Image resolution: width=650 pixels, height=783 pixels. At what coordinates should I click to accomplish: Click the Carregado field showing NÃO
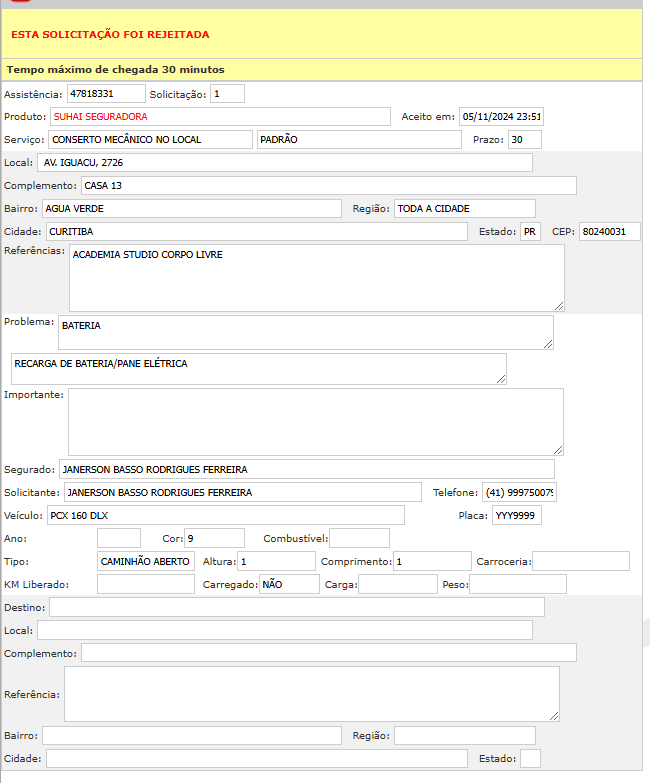(x=289, y=585)
